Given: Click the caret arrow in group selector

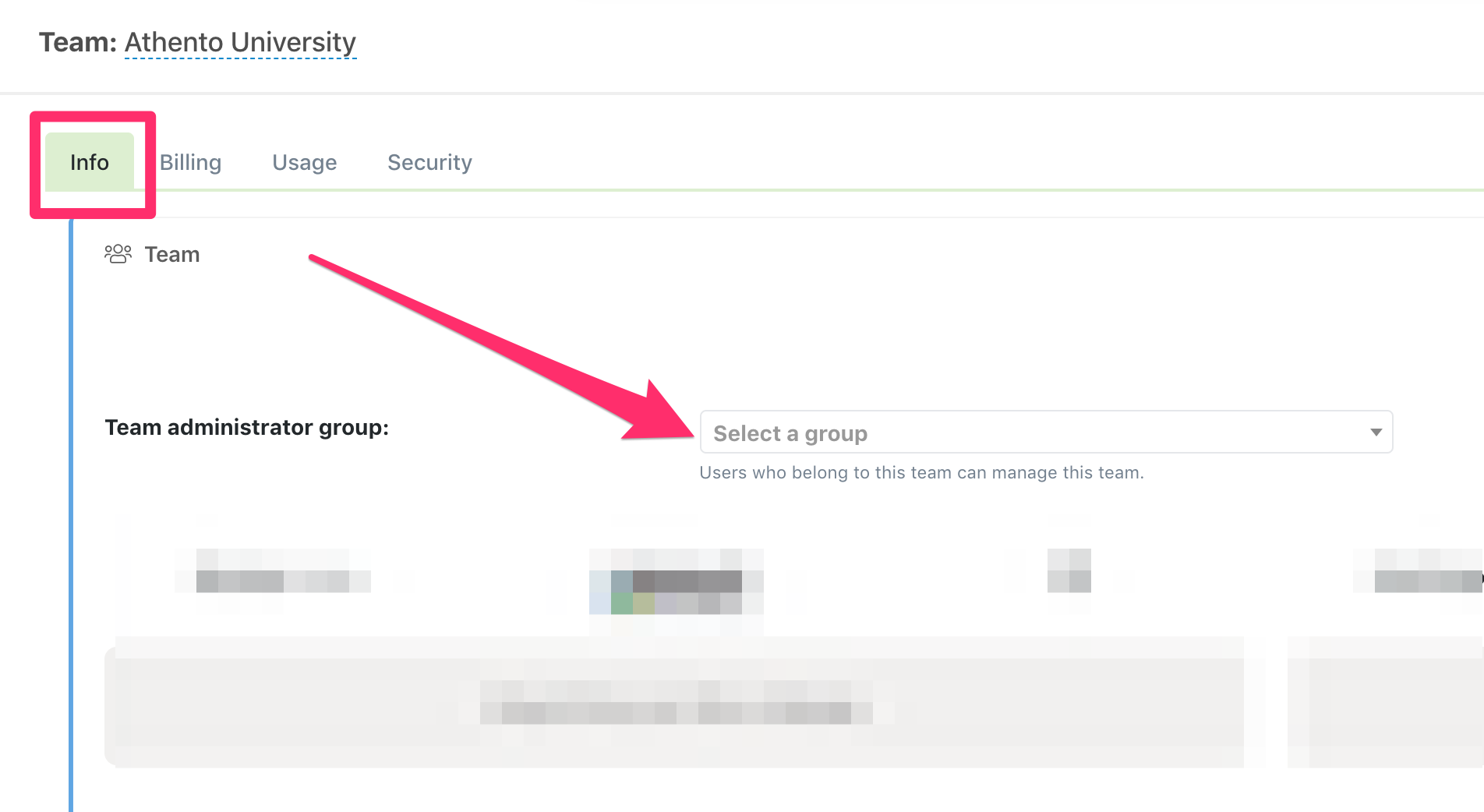Looking at the screenshot, I should (1376, 432).
